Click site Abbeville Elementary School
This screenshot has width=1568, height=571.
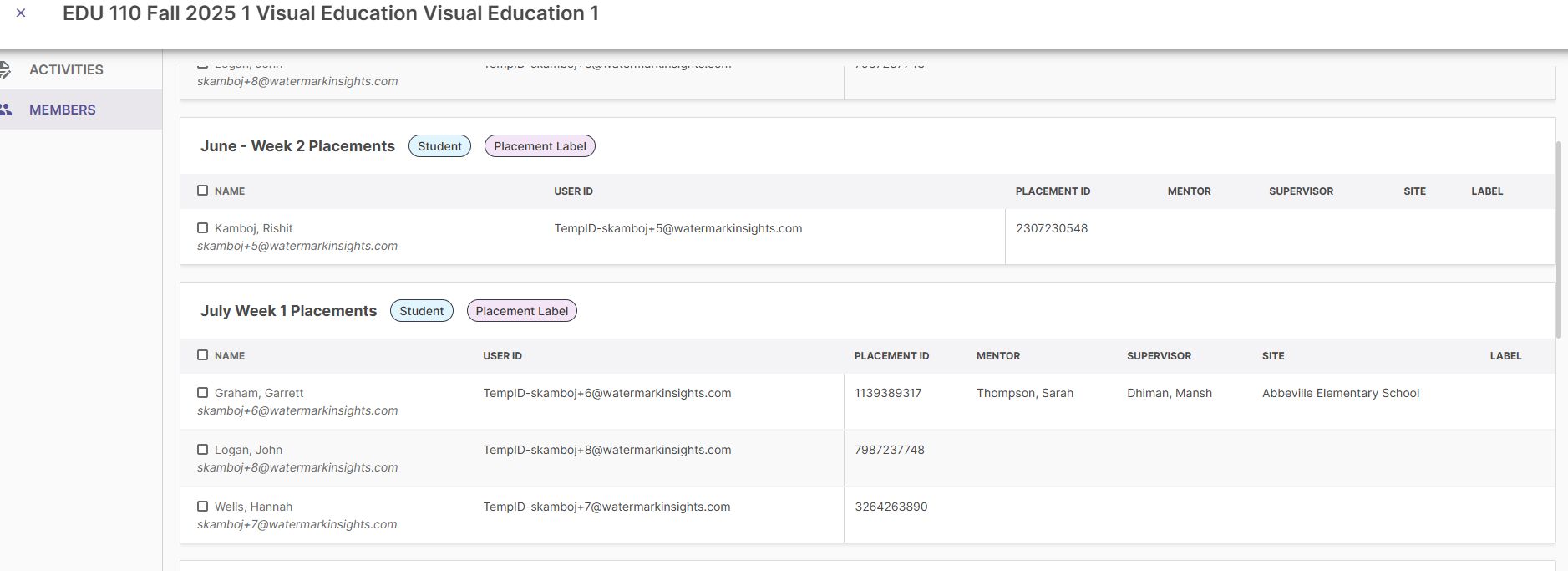1341,393
